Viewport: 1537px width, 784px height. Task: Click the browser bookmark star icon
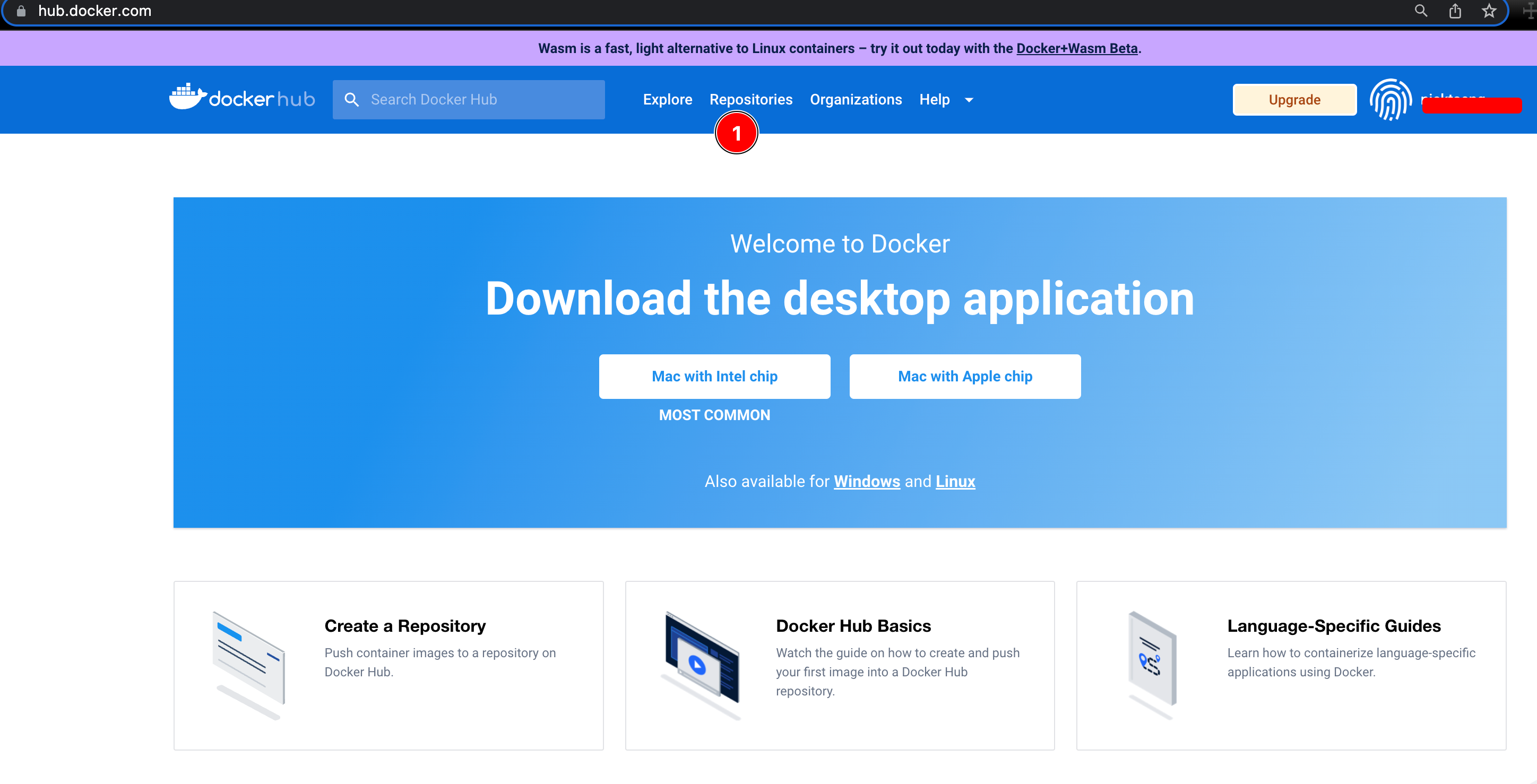coord(1489,11)
